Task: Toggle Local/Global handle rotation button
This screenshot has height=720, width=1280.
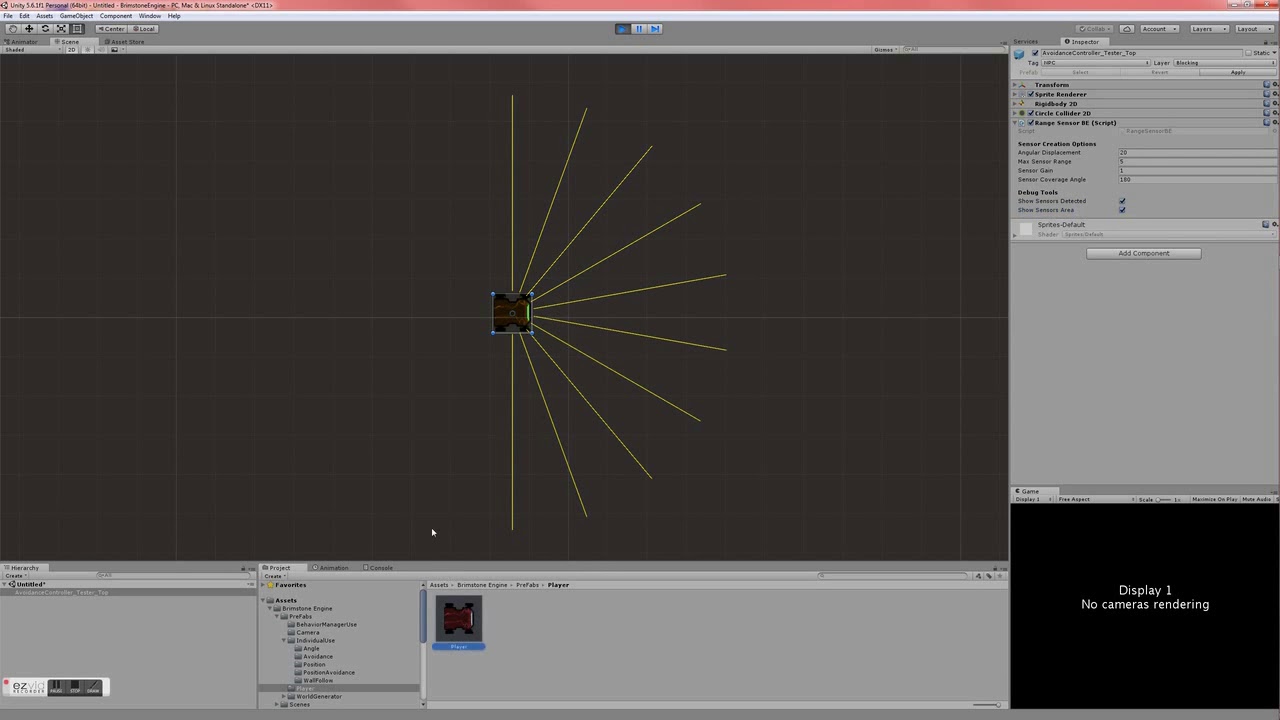Action: point(143,28)
